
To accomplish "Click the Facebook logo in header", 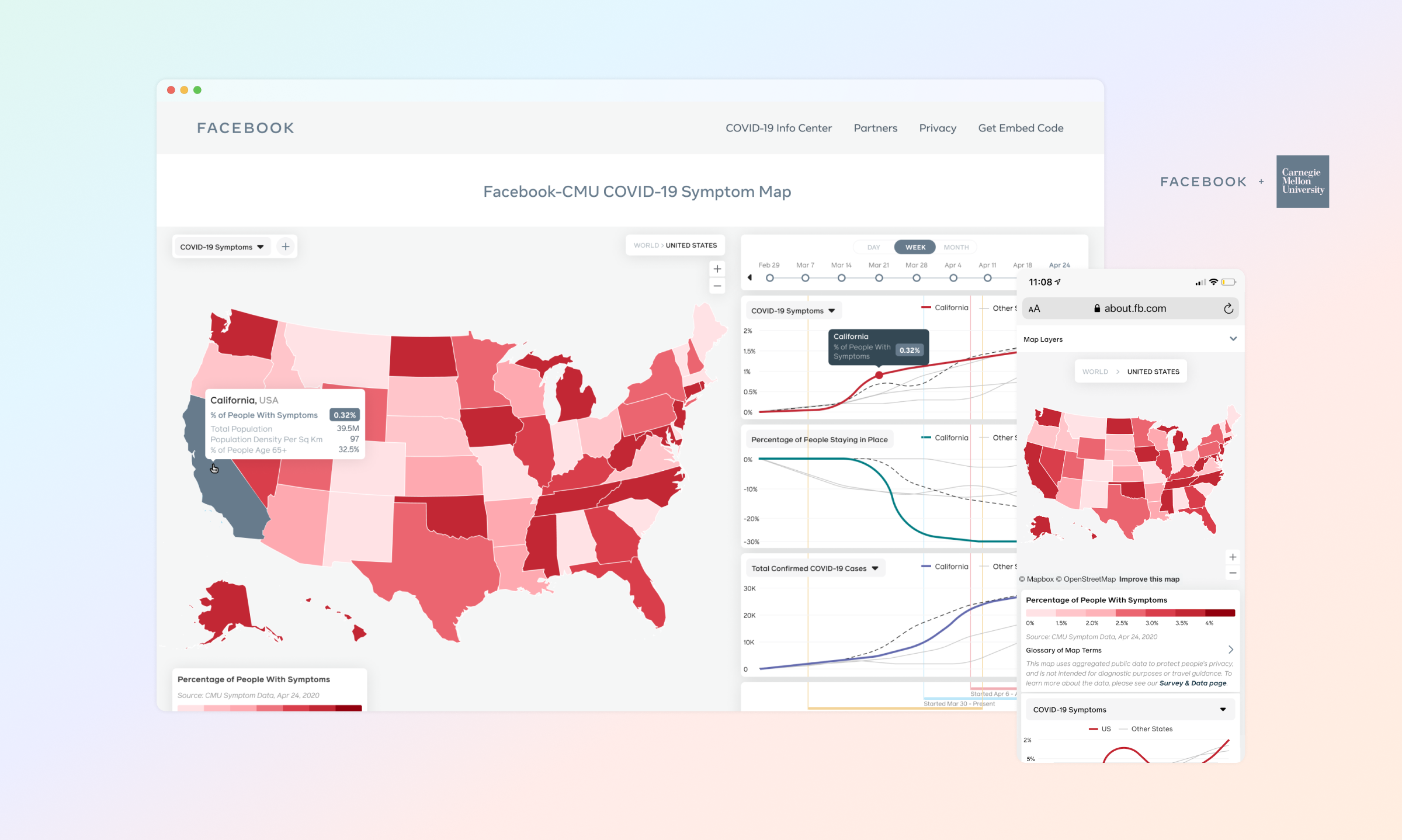I will coord(245,128).
